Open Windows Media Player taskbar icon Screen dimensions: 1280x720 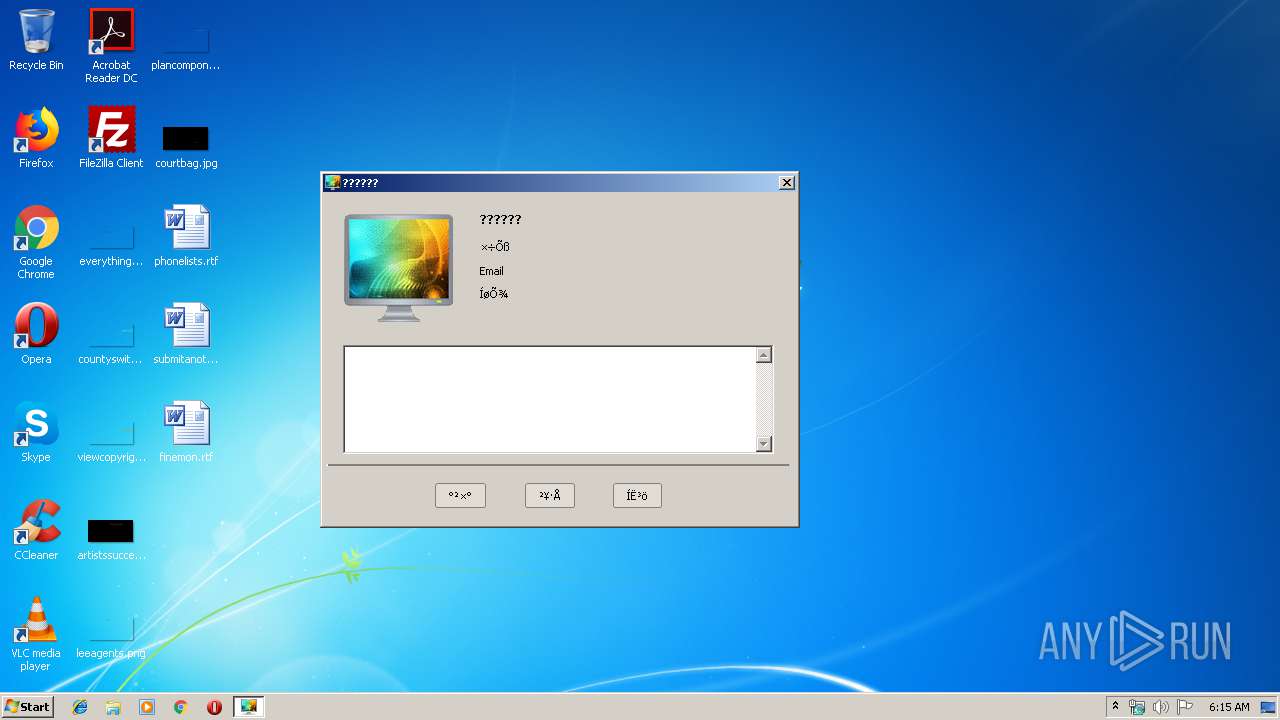147,707
